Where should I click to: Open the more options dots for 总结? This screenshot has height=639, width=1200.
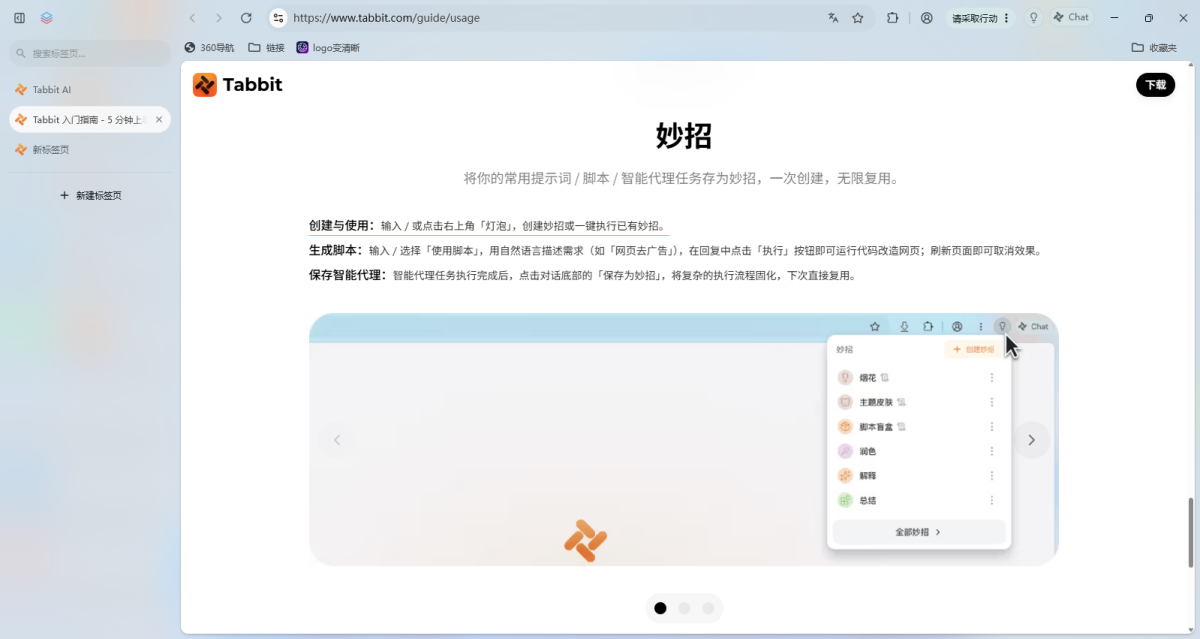(x=992, y=500)
